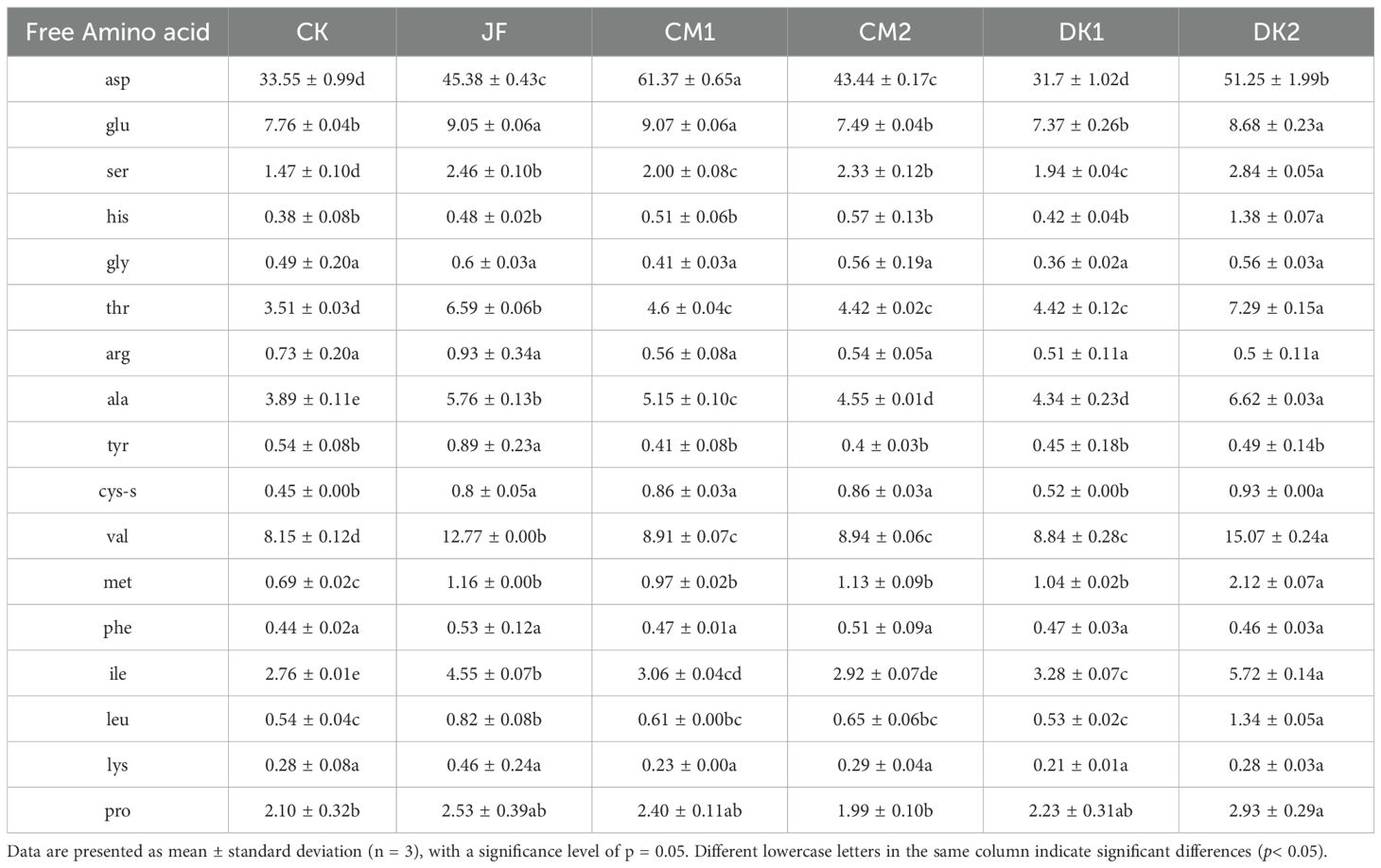Click the DK2 column header
This screenshot has height=868, width=1381.
[1276, 32]
